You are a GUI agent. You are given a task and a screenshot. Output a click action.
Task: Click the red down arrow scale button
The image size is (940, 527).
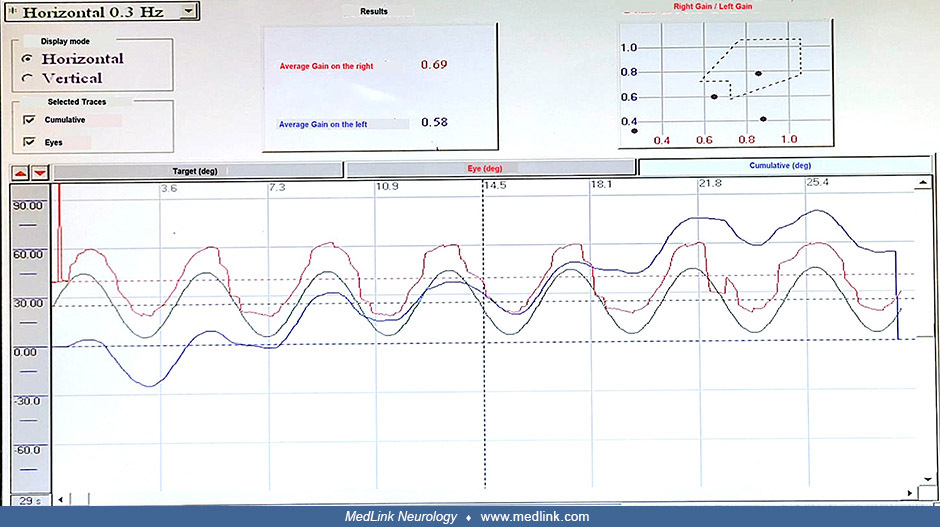40,173
